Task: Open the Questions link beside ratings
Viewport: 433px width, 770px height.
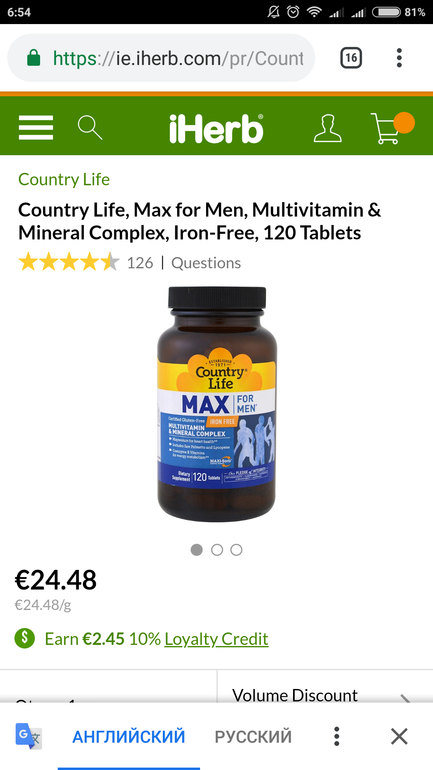Action: (x=206, y=263)
